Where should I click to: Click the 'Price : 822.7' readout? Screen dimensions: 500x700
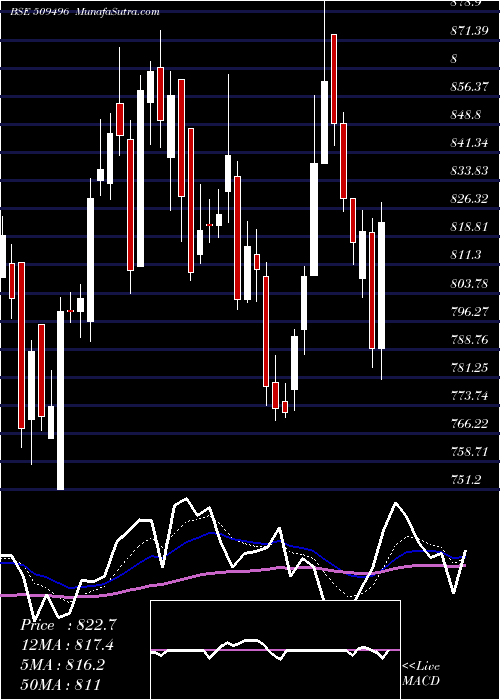(x=68, y=625)
